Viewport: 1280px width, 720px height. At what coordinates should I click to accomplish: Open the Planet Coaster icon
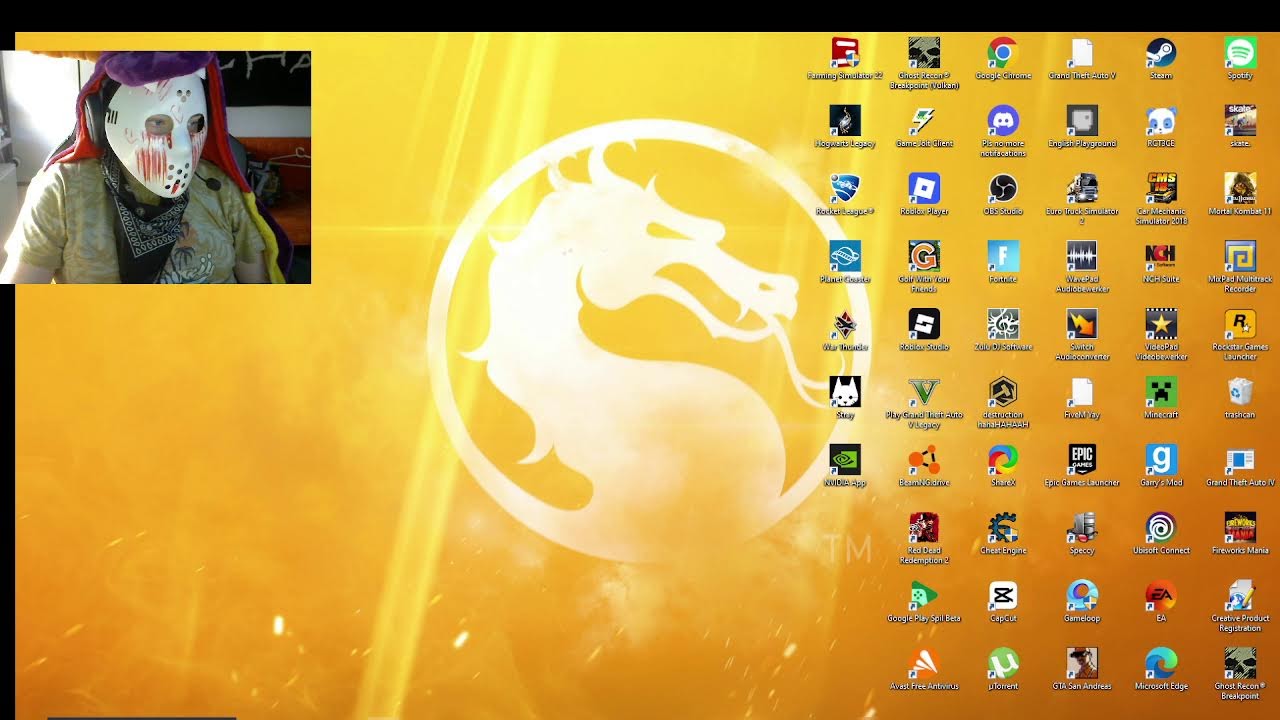pos(845,256)
